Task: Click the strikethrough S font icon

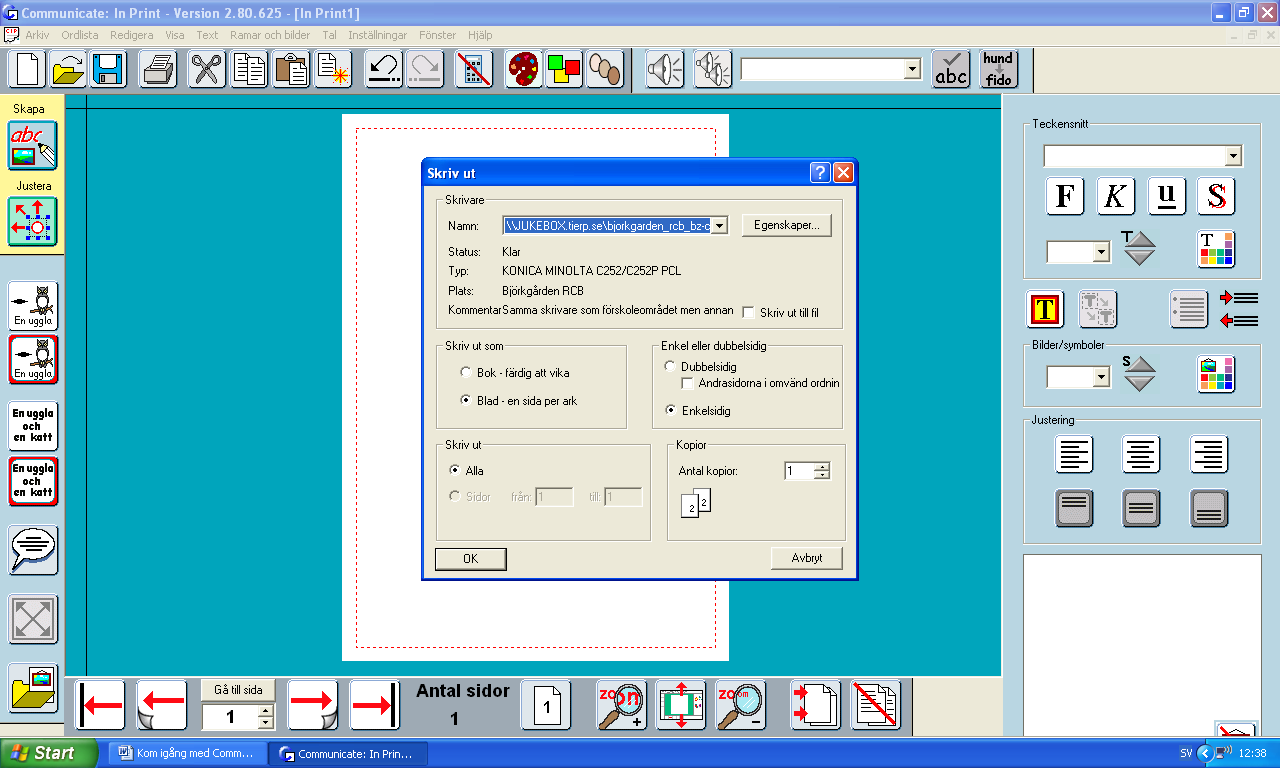Action: point(1216,196)
